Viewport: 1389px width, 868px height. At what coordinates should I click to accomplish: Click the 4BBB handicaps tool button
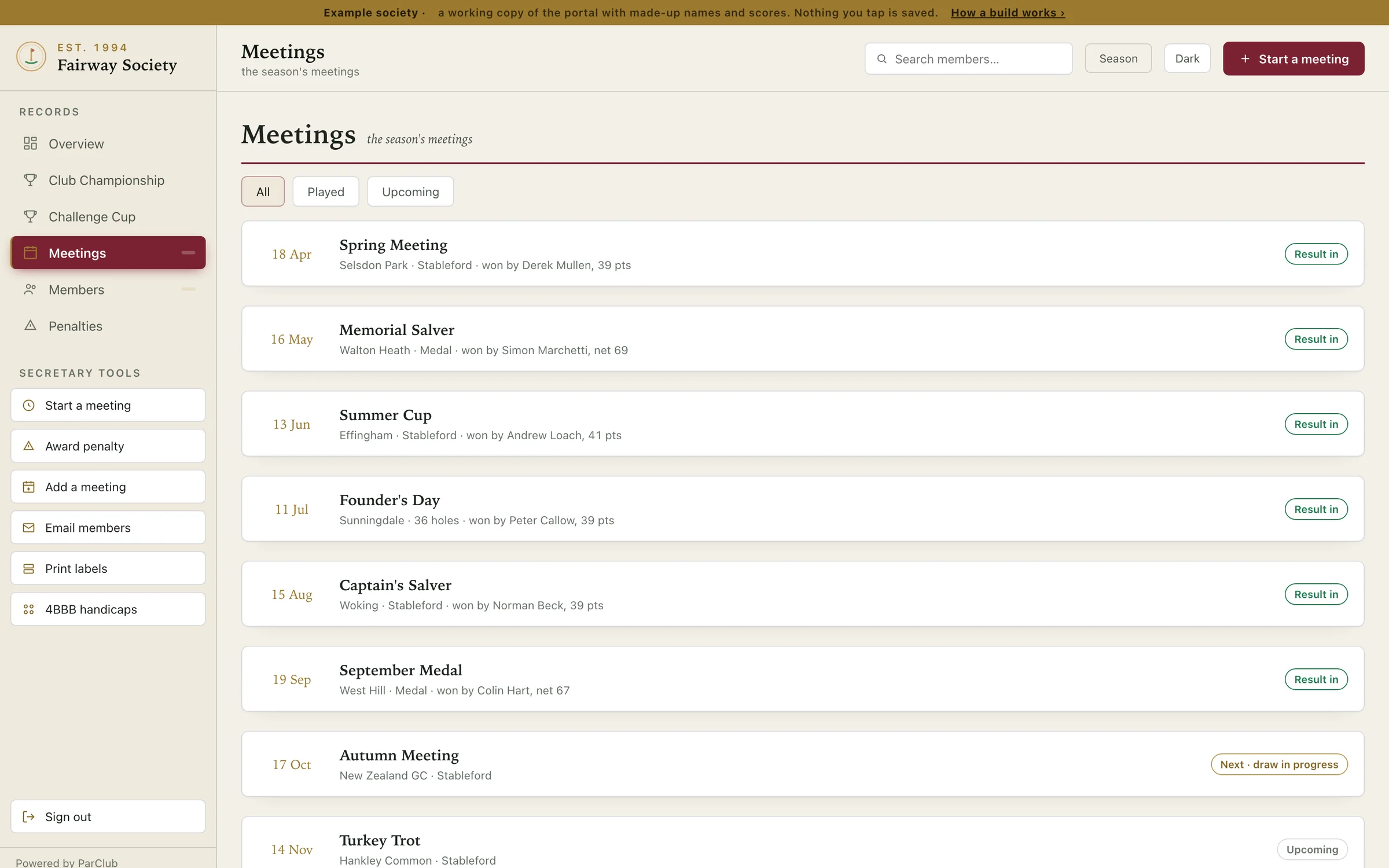click(108, 609)
